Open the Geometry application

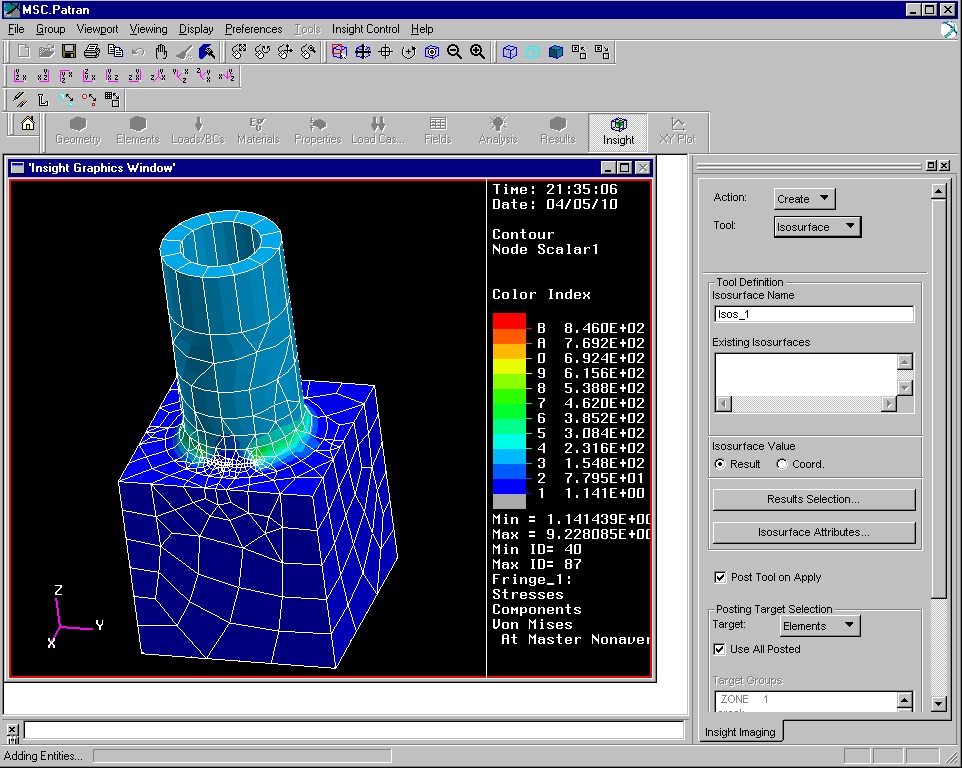[78, 131]
